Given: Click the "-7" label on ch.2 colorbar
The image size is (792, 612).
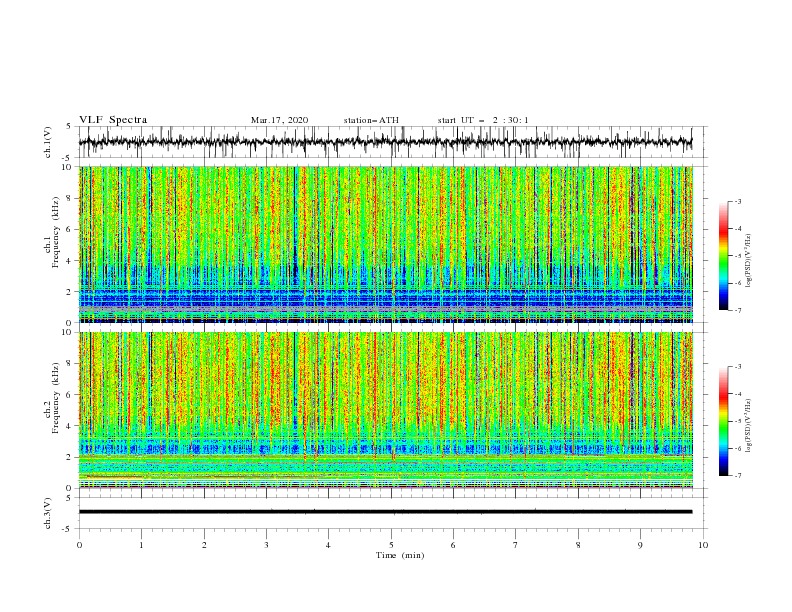Looking at the screenshot, I should [738, 476].
